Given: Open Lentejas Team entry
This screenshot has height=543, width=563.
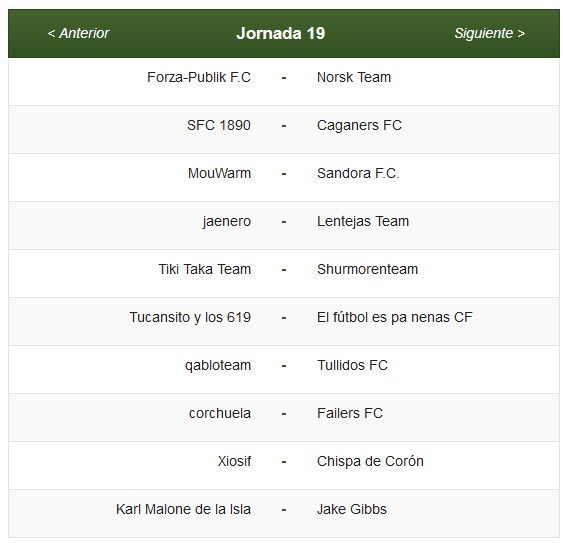Looking at the screenshot, I should click(363, 221).
